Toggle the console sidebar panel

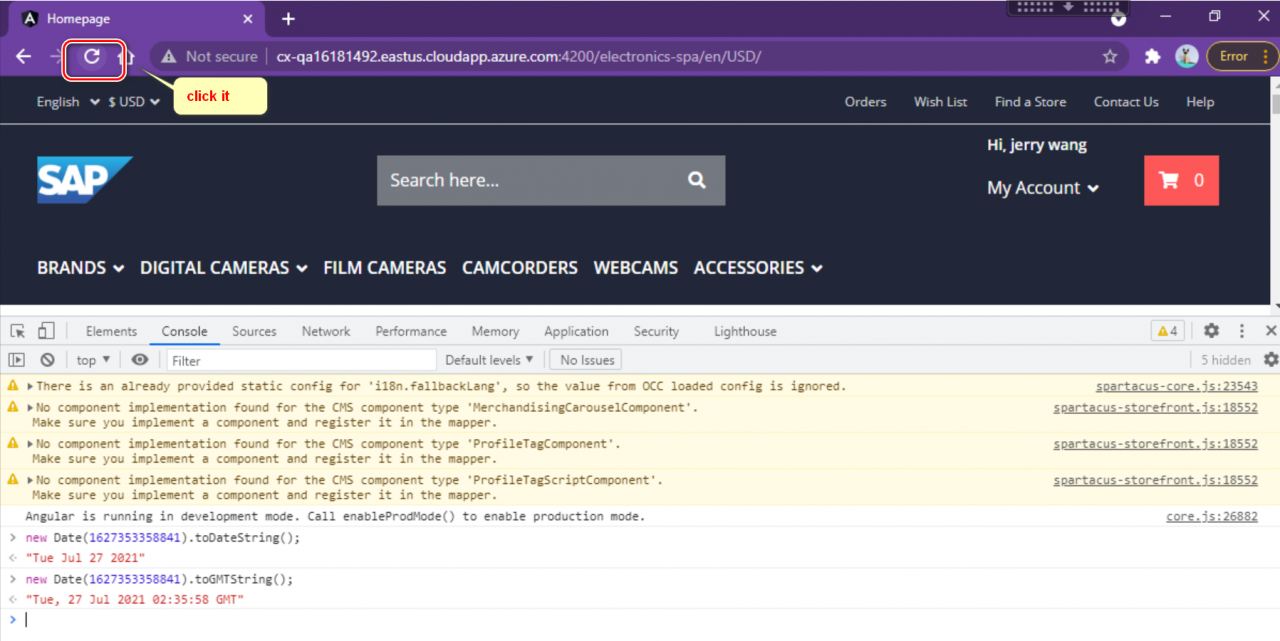(x=17, y=360)
